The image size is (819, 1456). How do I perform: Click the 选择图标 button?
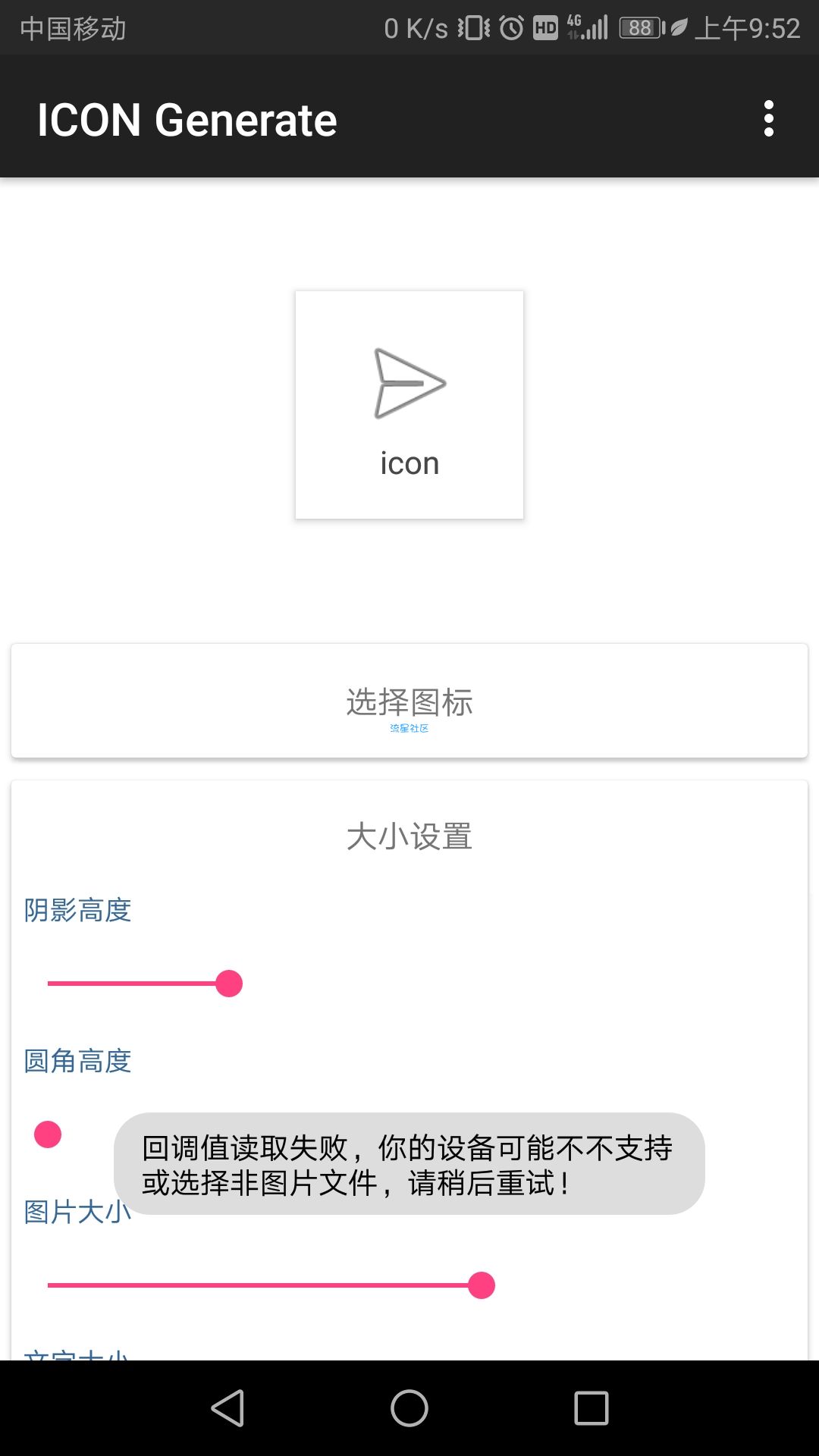(409, 701)
